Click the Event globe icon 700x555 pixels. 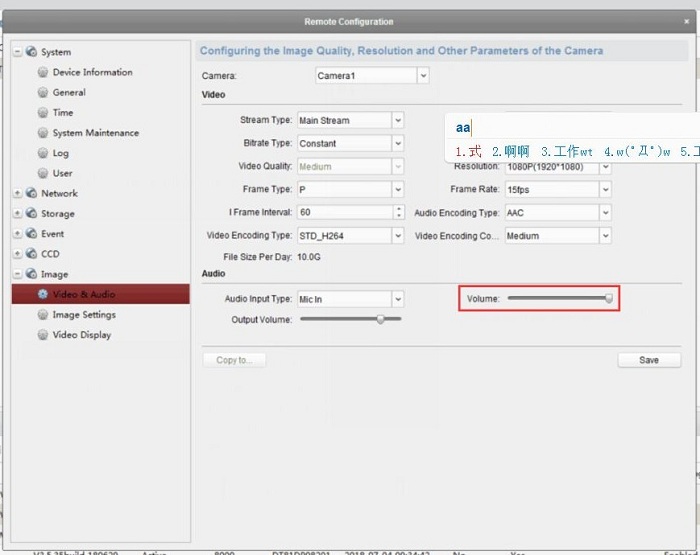pyautogui.click(x=31, y=233)
